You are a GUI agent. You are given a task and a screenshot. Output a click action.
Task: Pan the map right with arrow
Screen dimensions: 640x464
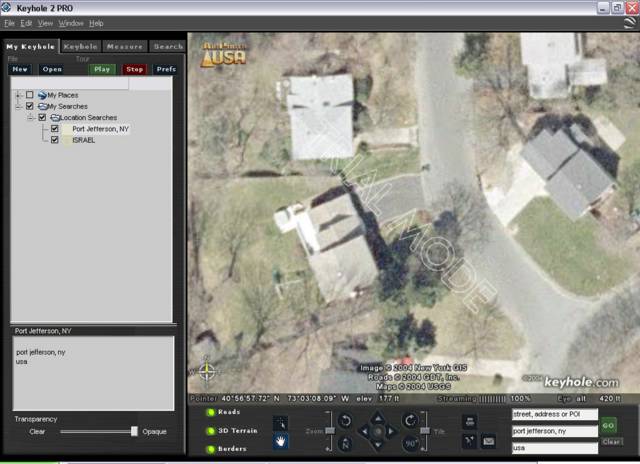[x=391, y=431]
